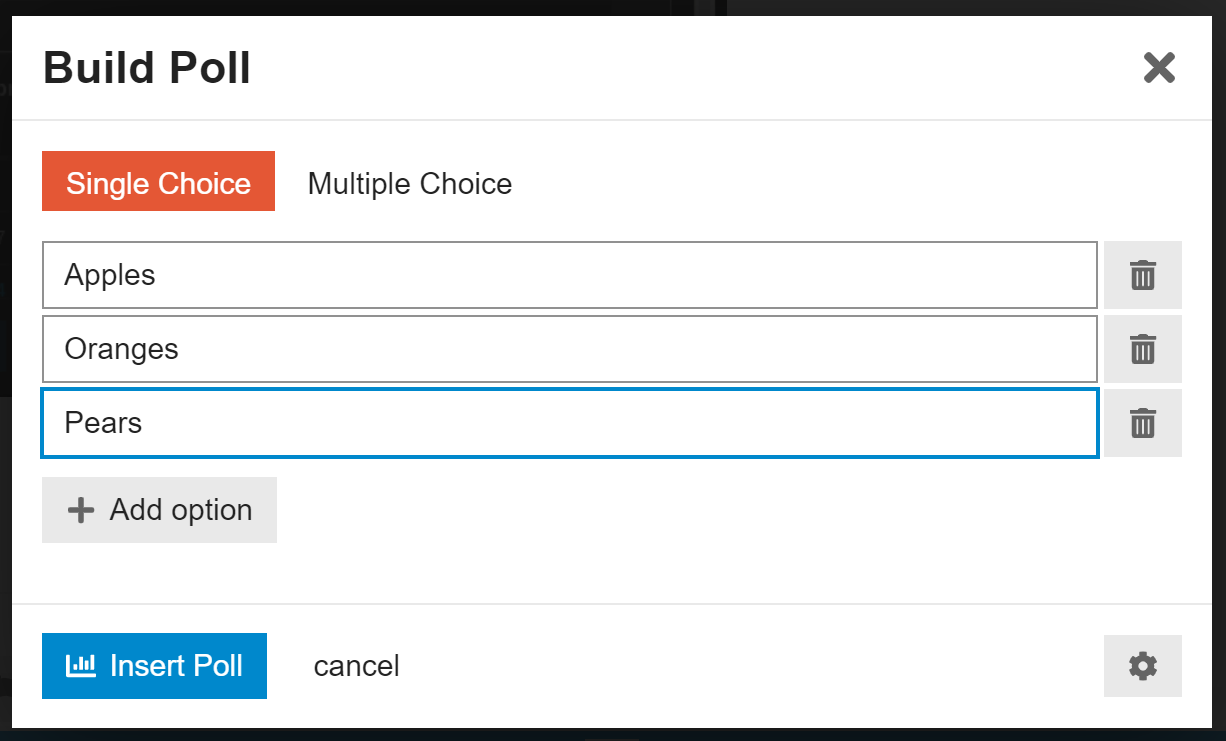Click the plus icon on Add option
Image resolution: width=1226 pixels, height=741 pixels.
(x=80, y=510)
